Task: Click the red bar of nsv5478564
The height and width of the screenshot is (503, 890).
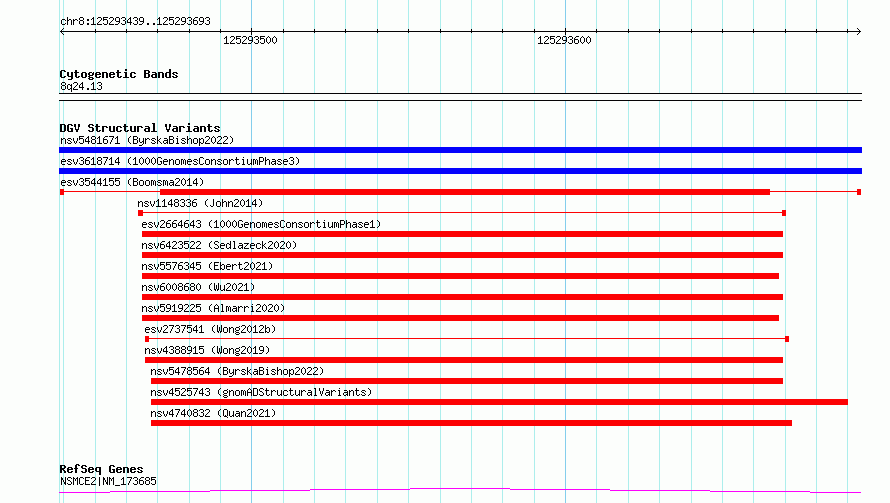Action: [x=467, y=381]
